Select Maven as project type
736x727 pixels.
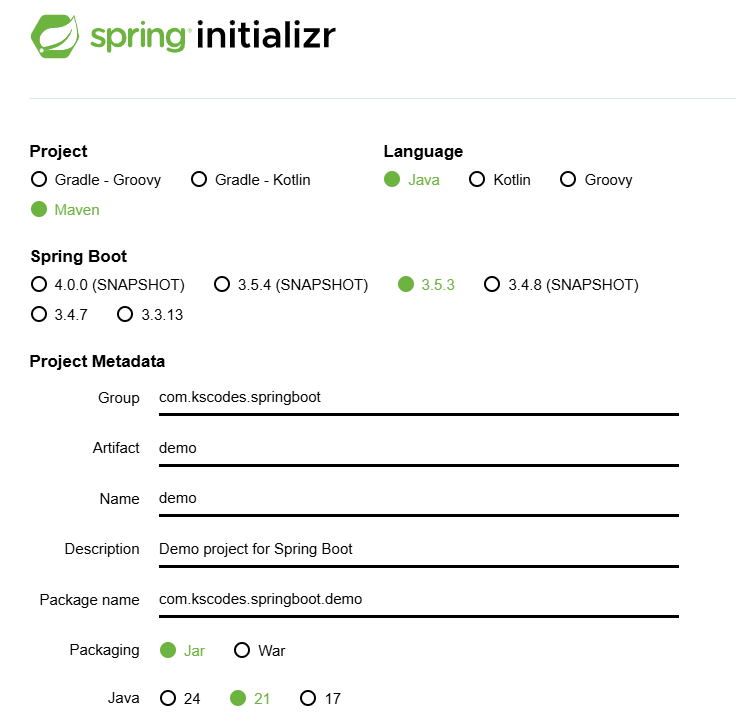tap(39, 210)
